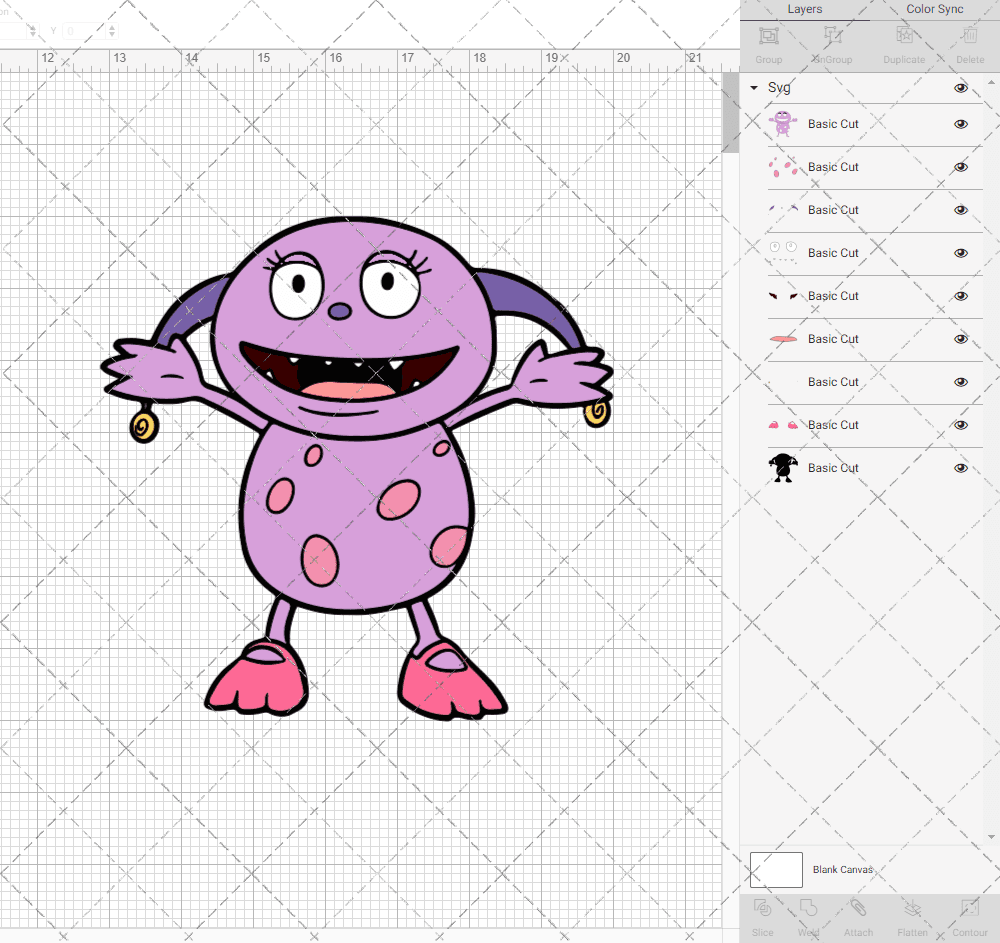The height and width of the screenshot is (943, 1000).
Task: Select the purple monster image on canvas
Action: point(356,467)
